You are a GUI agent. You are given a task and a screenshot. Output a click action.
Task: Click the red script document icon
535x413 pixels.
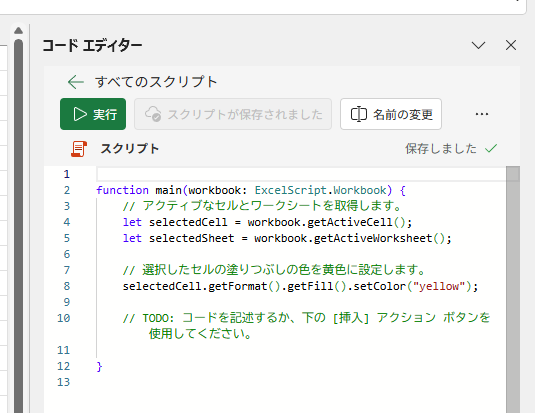tap(79, 149)
